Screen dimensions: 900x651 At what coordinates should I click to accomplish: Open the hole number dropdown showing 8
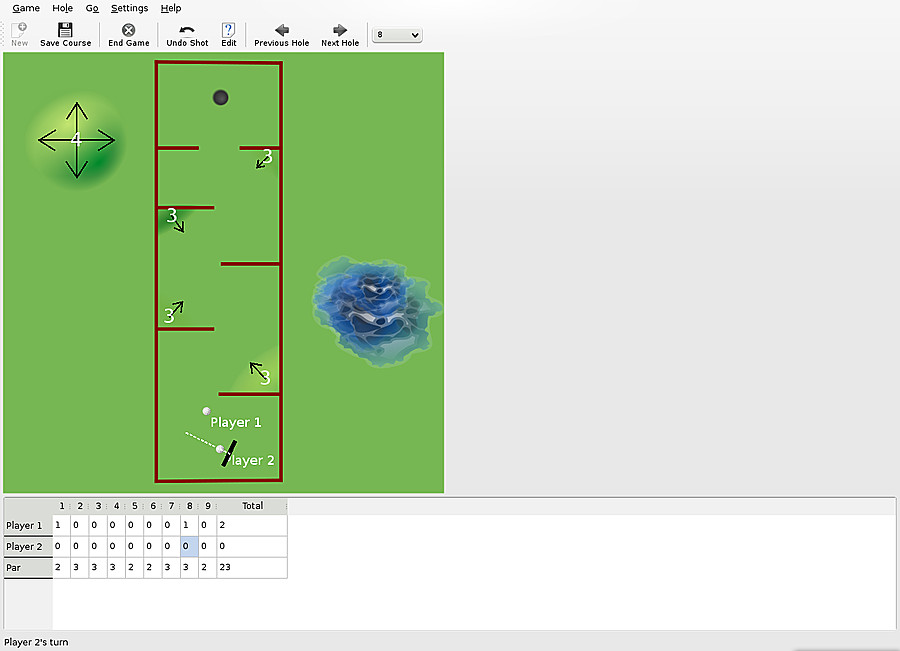pyautogui.click(x=397, y=35)
